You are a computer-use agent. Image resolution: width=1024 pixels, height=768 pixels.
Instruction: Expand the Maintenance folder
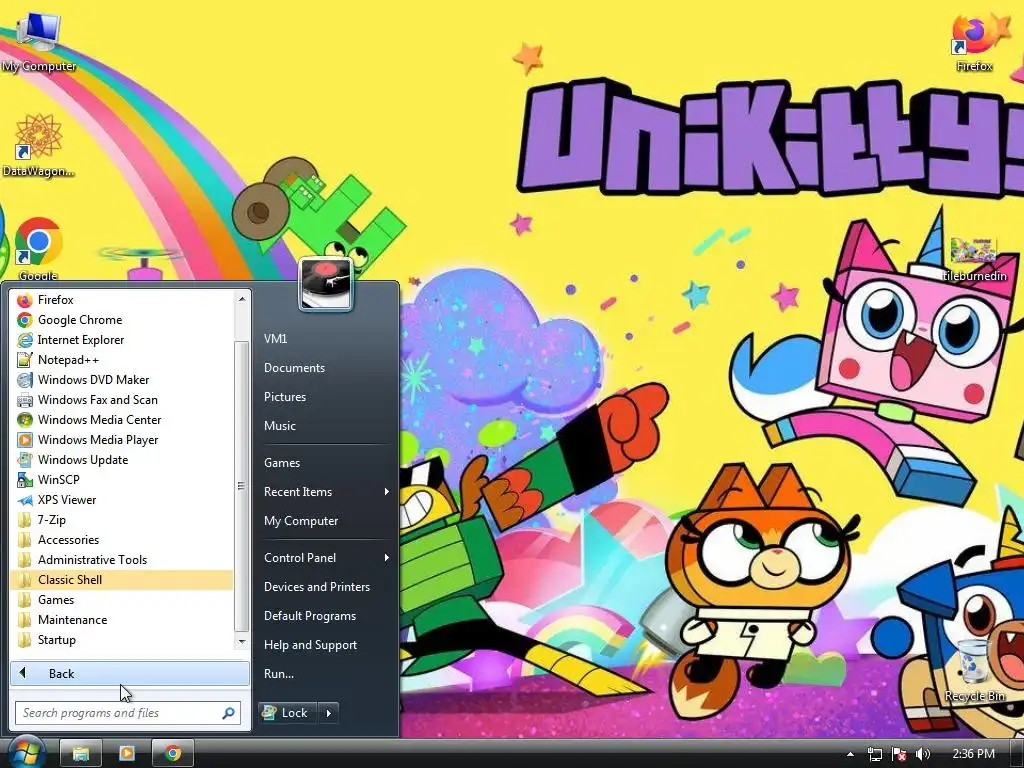click(x=122, y=620)
